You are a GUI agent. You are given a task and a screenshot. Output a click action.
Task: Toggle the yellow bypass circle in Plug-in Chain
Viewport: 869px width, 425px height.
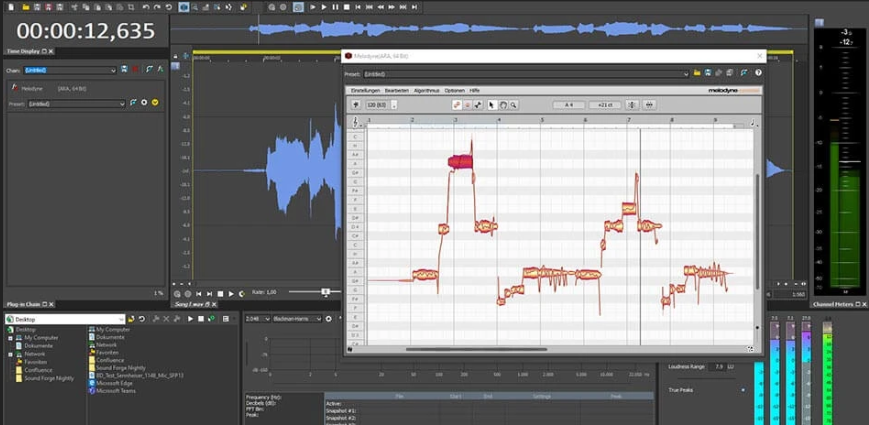155,103
